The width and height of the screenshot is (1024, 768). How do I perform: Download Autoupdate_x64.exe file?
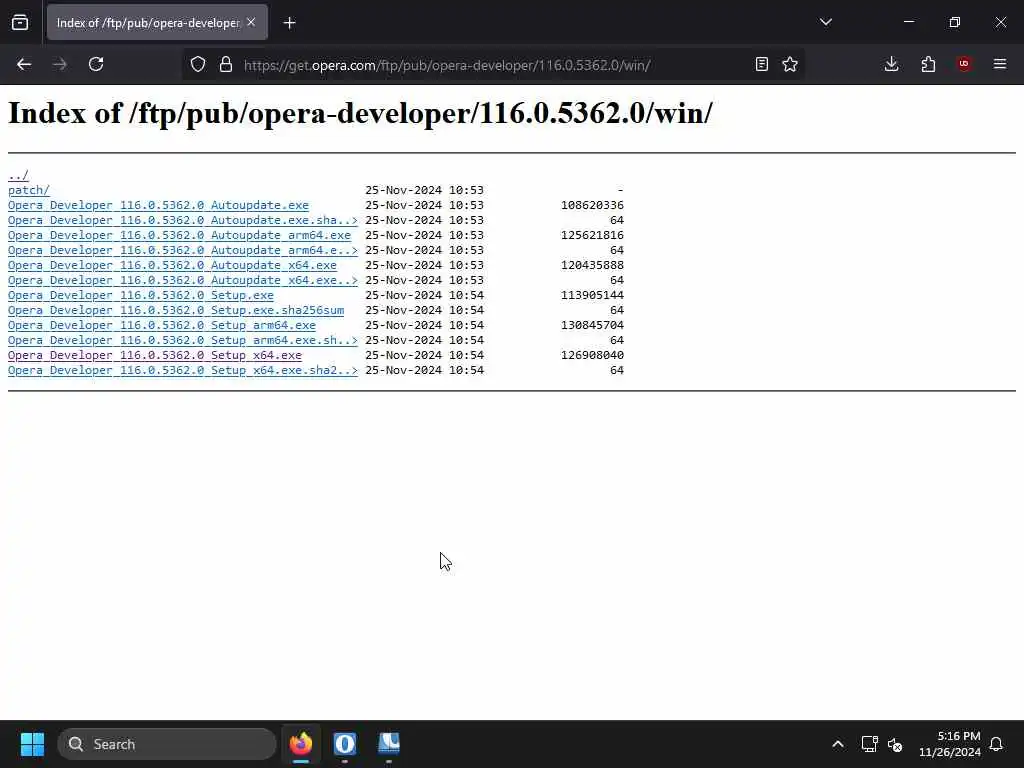click(172, 265)
